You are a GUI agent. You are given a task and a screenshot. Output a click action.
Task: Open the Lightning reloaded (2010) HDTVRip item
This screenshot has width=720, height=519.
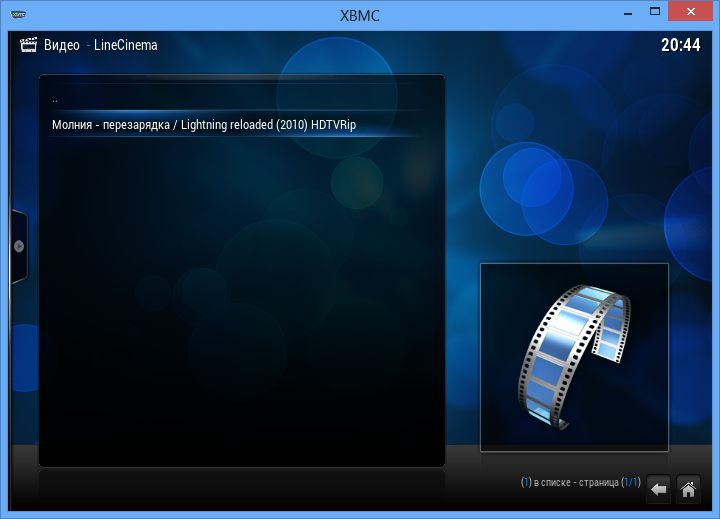[x=234, y=124]
